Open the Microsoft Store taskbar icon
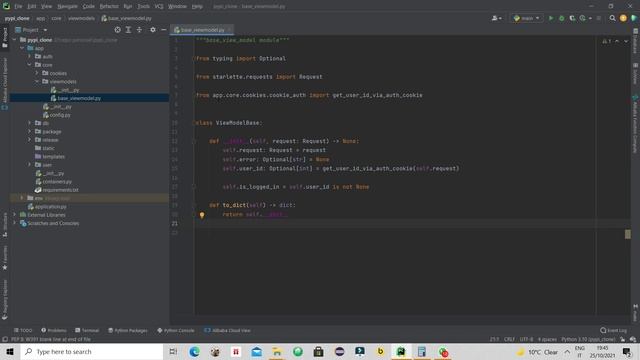The height and width of the screenshot is (360, 640). (318, 351)
